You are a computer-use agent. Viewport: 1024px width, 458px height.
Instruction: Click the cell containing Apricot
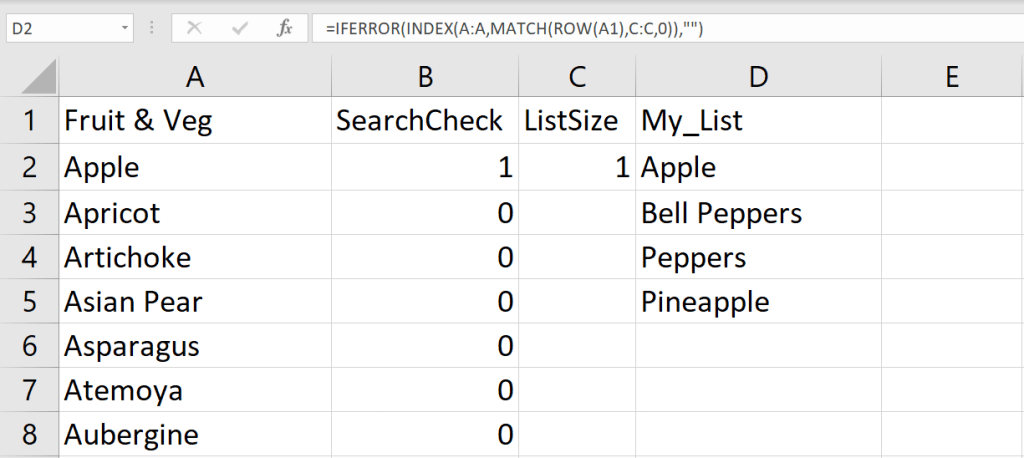pyautogui.click(x=194, y=213)
